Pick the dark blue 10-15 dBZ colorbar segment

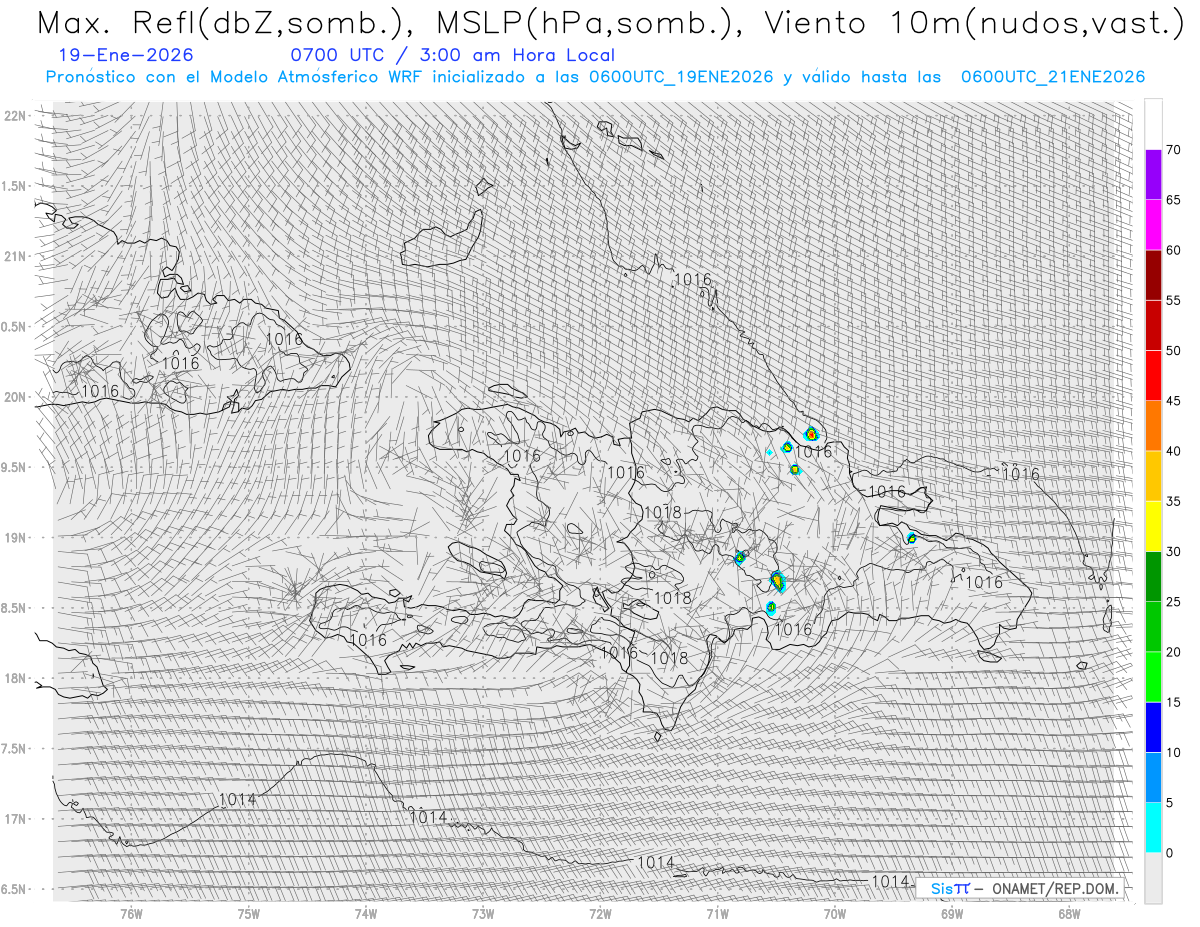pyautogui.click(x=1153, y=727)
